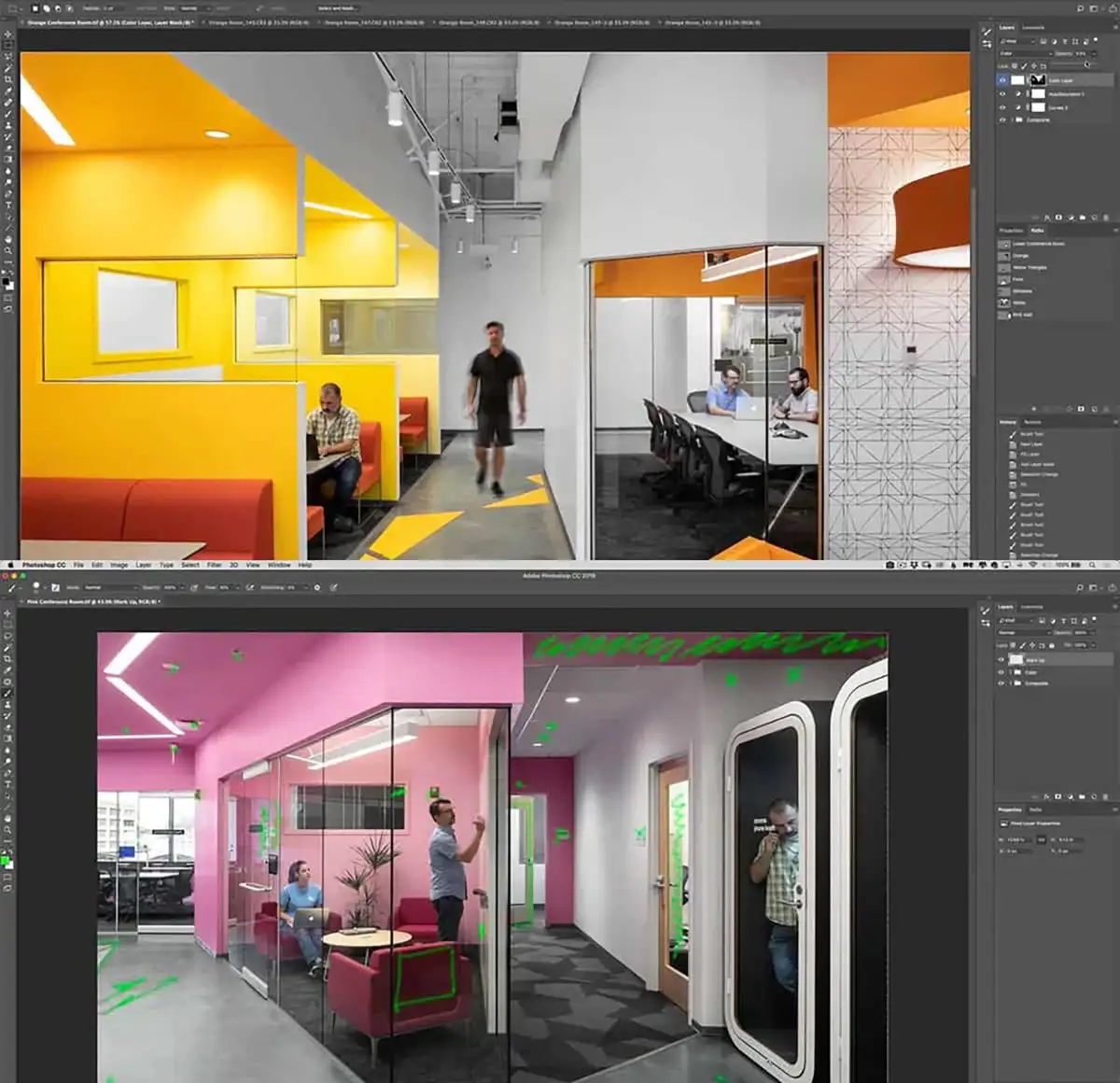
Task: Select the Eyedropper tool in the lower window
Action: pos(8,669)
